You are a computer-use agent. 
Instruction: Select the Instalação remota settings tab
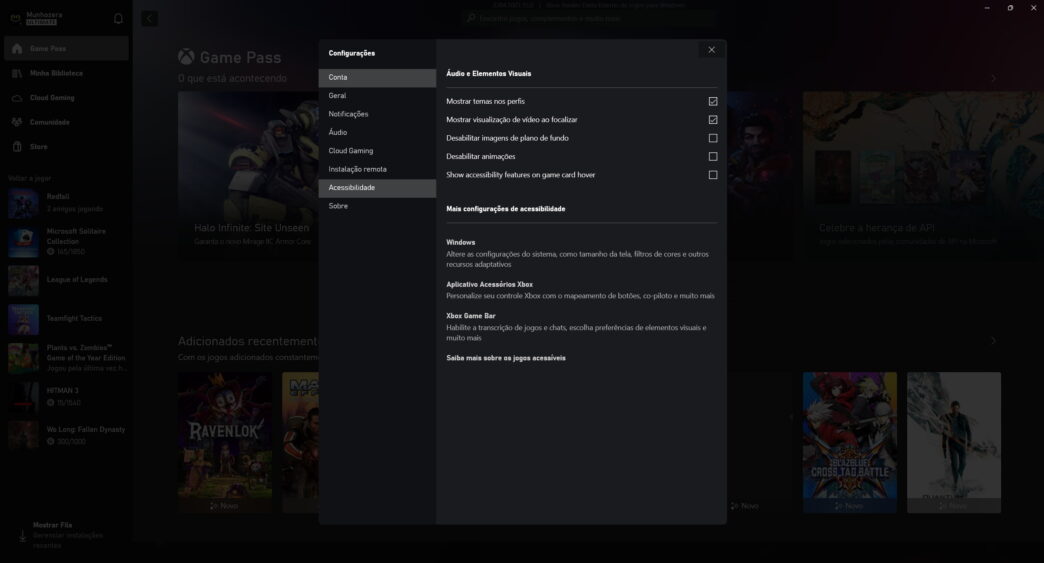377,170
